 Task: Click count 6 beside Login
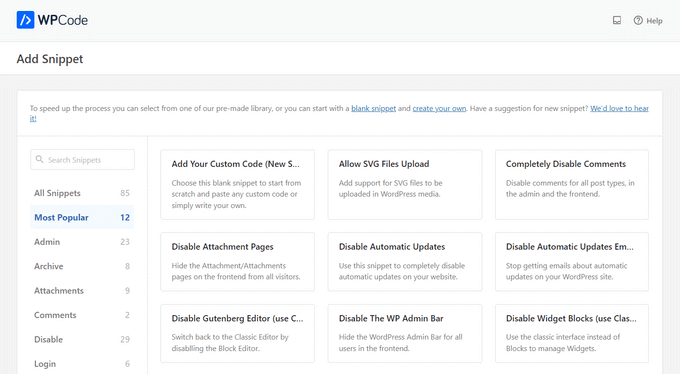click(x=127, y=364)
